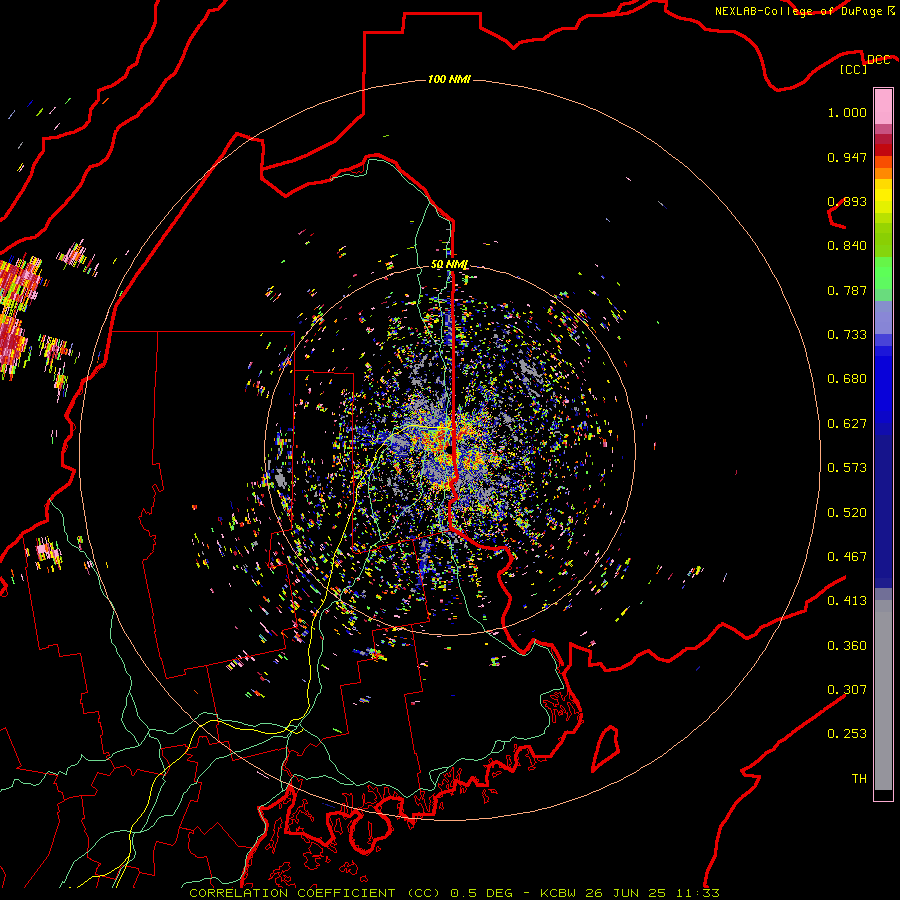This screenshot has width=900, height=900.
Task: Click the 0.253 scale value
Action: (847, 734)
